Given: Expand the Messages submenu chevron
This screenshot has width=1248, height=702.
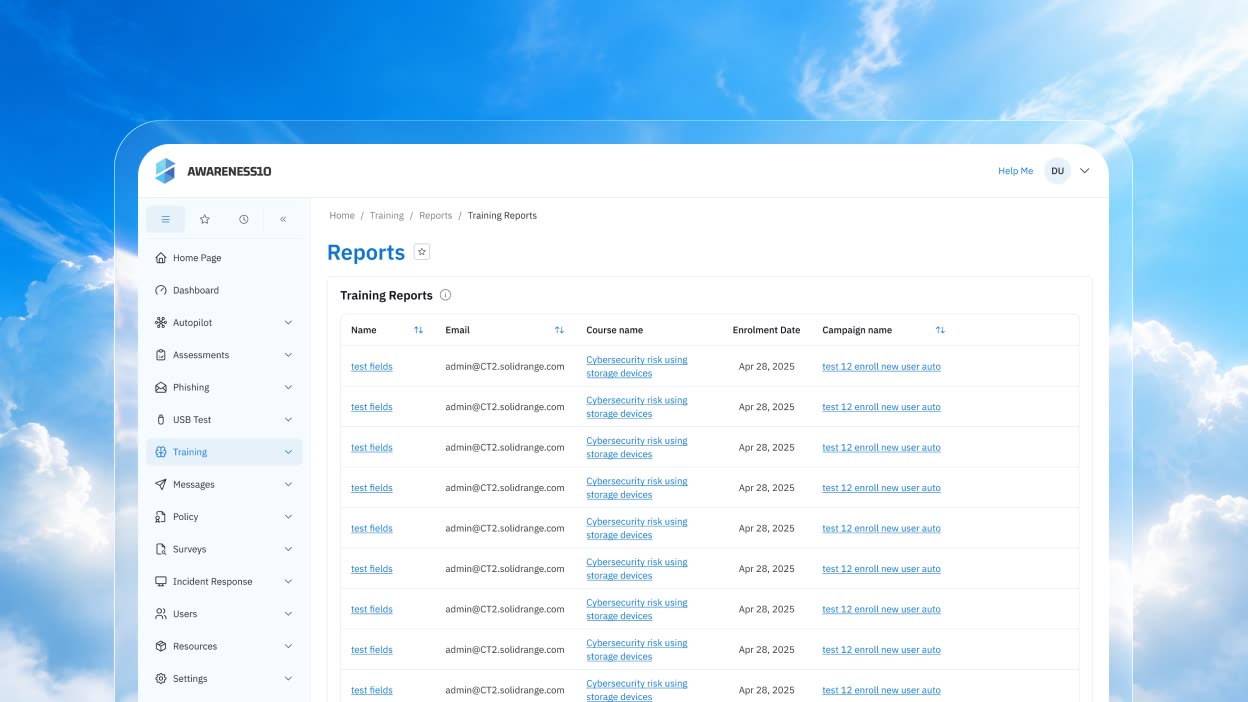Looking at the screenshot, I should [x=288, y=484].
